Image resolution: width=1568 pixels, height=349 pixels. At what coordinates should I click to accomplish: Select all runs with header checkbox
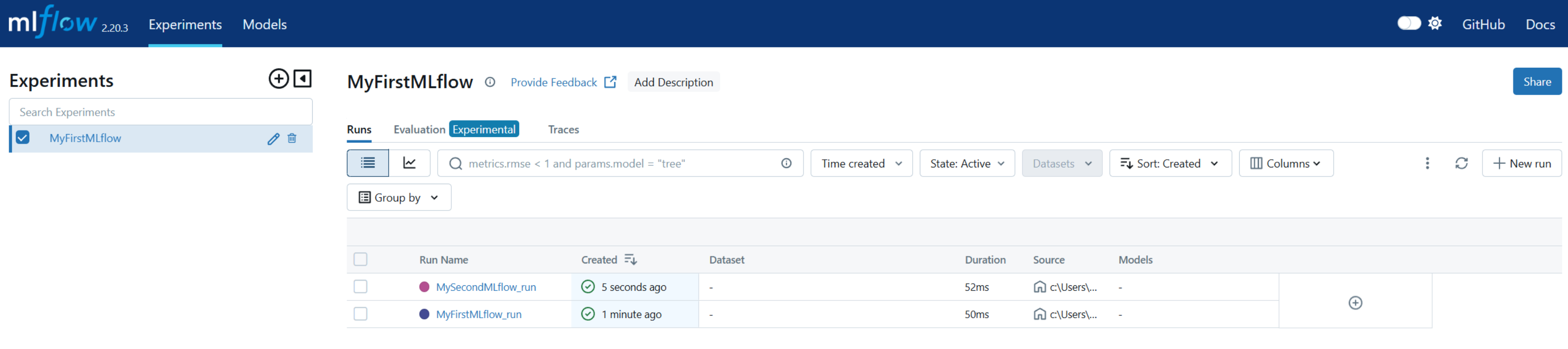pos(360,259)
